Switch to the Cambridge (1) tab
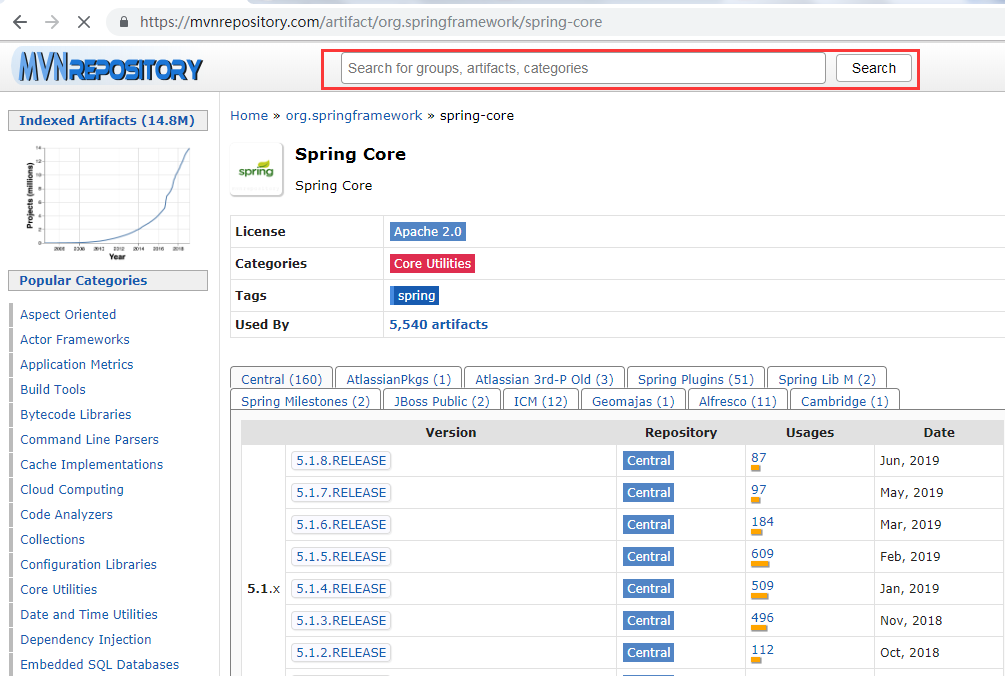The image size is (1005, 676). click(x=844, y=400)
